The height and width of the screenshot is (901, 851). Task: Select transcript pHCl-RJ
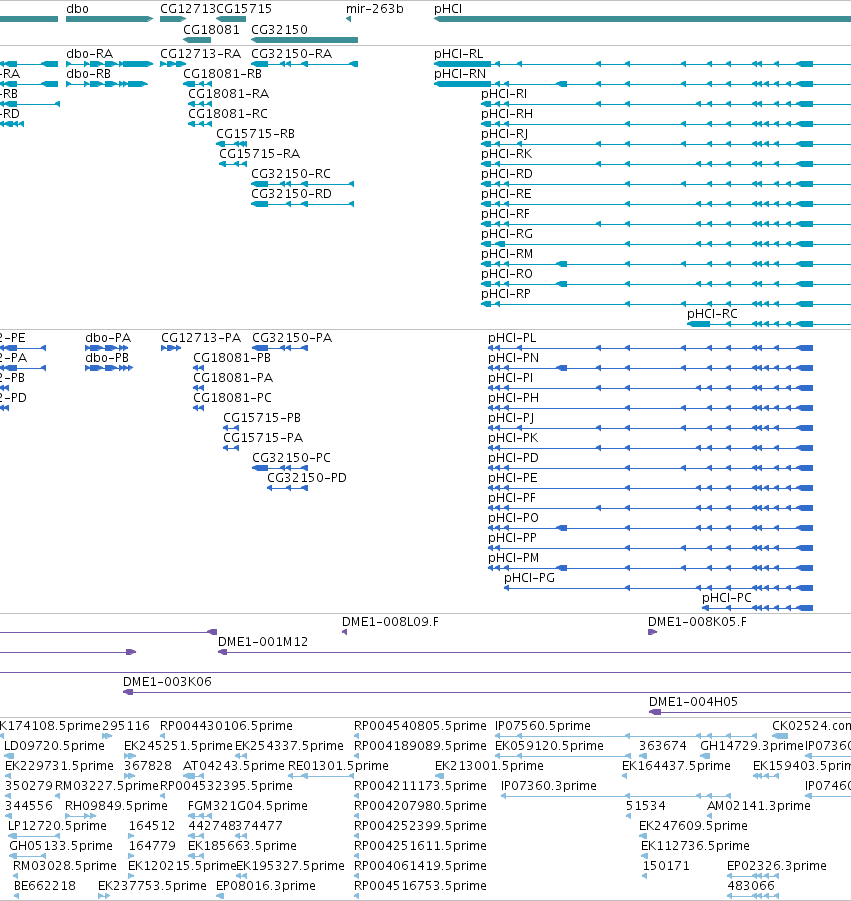click(505, 134)
